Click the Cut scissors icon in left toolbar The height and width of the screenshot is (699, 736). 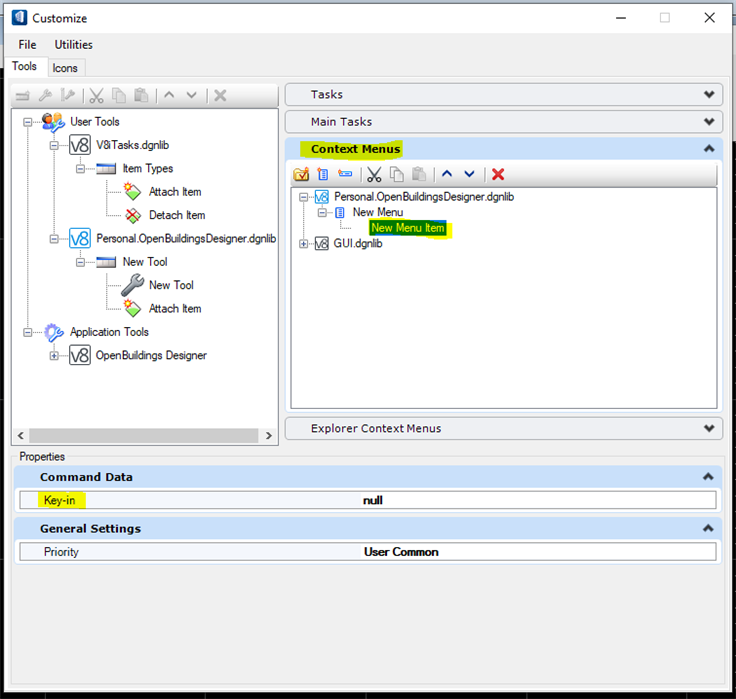click(96, 96)
